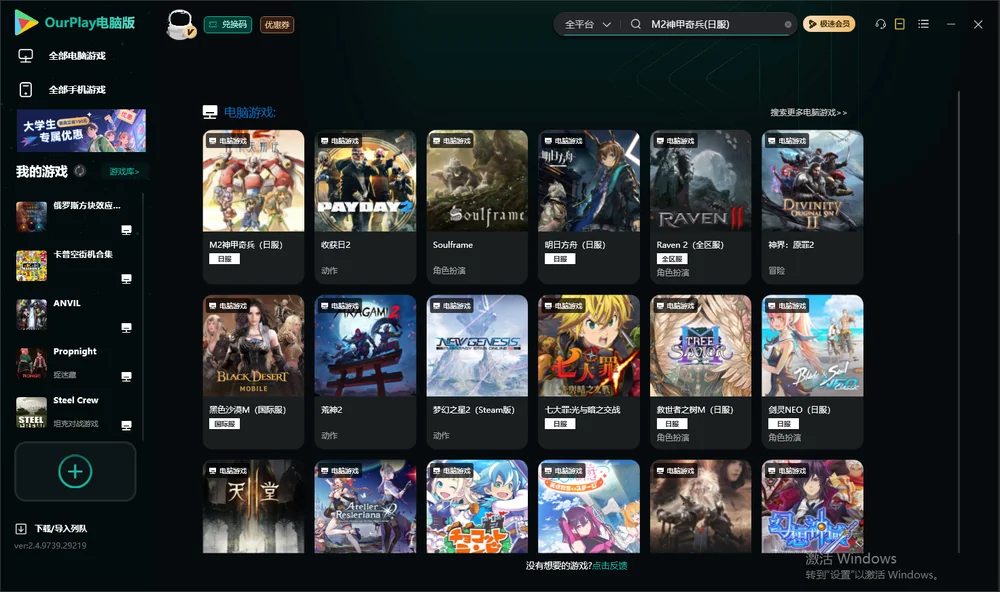Open the 下载/导入列队 download queue
This screenshot has width=1000, height=592.
[52, 528]
